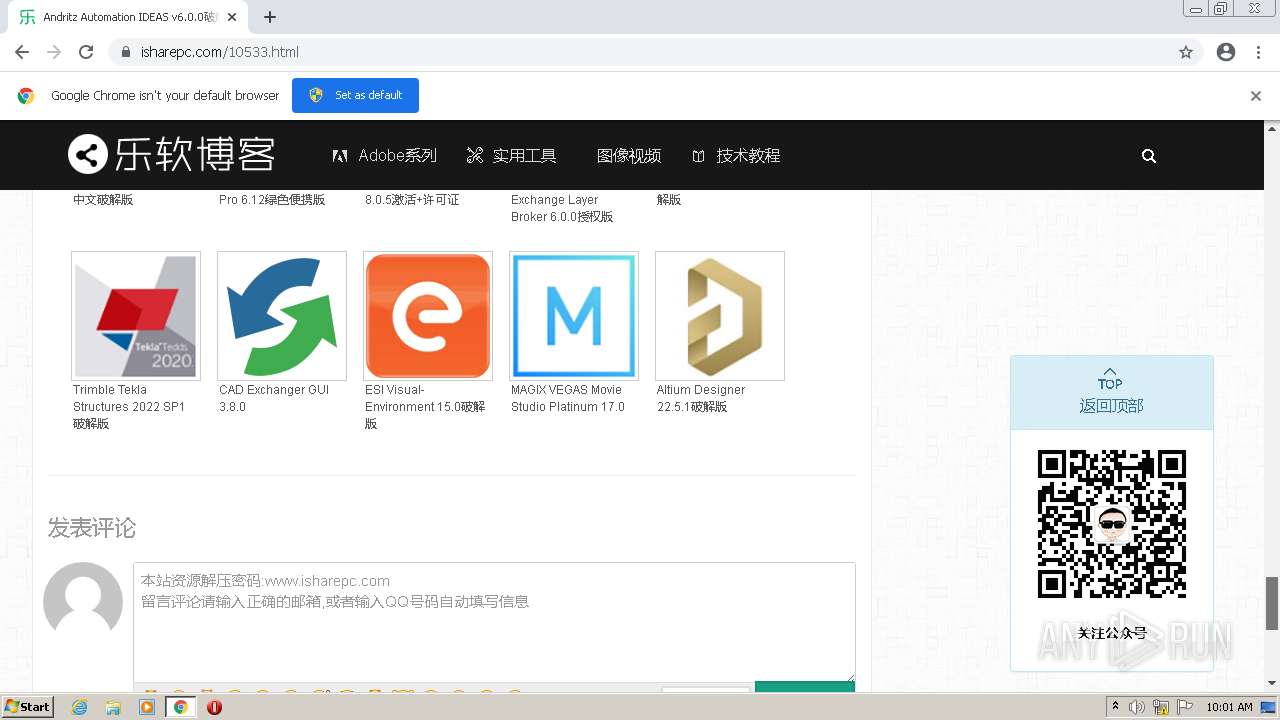Open the Windows Start menu

coord(27,706)
